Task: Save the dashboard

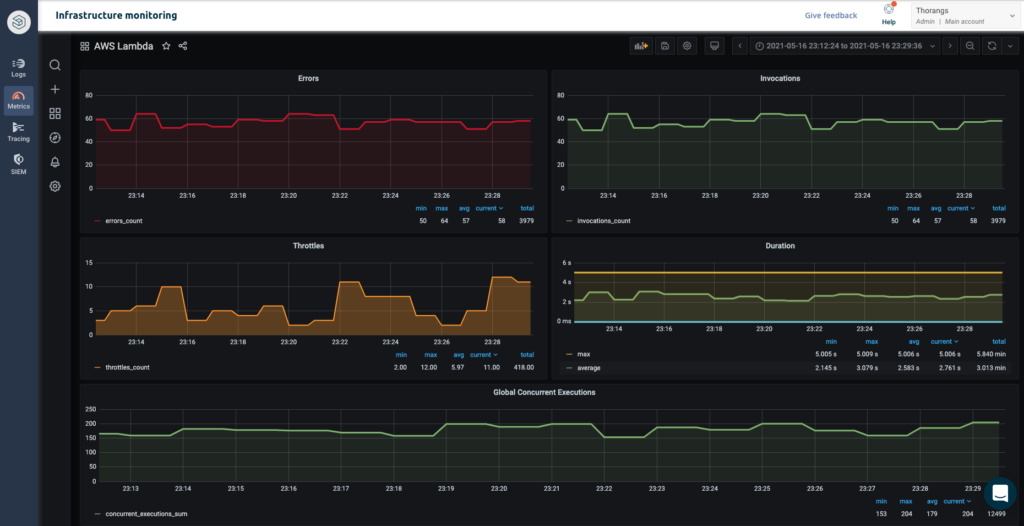Action: 664,46
